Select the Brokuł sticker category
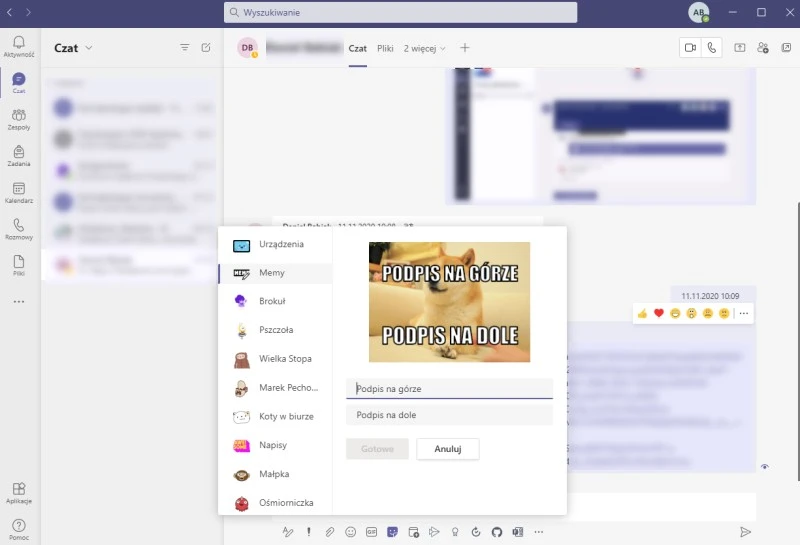The height and width of the screenshot is (545, 800). [272, 301]
